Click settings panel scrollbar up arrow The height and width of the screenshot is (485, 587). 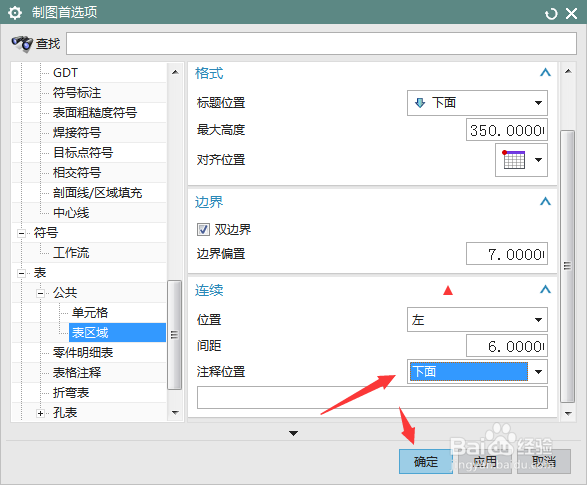(x=568, y=71)
